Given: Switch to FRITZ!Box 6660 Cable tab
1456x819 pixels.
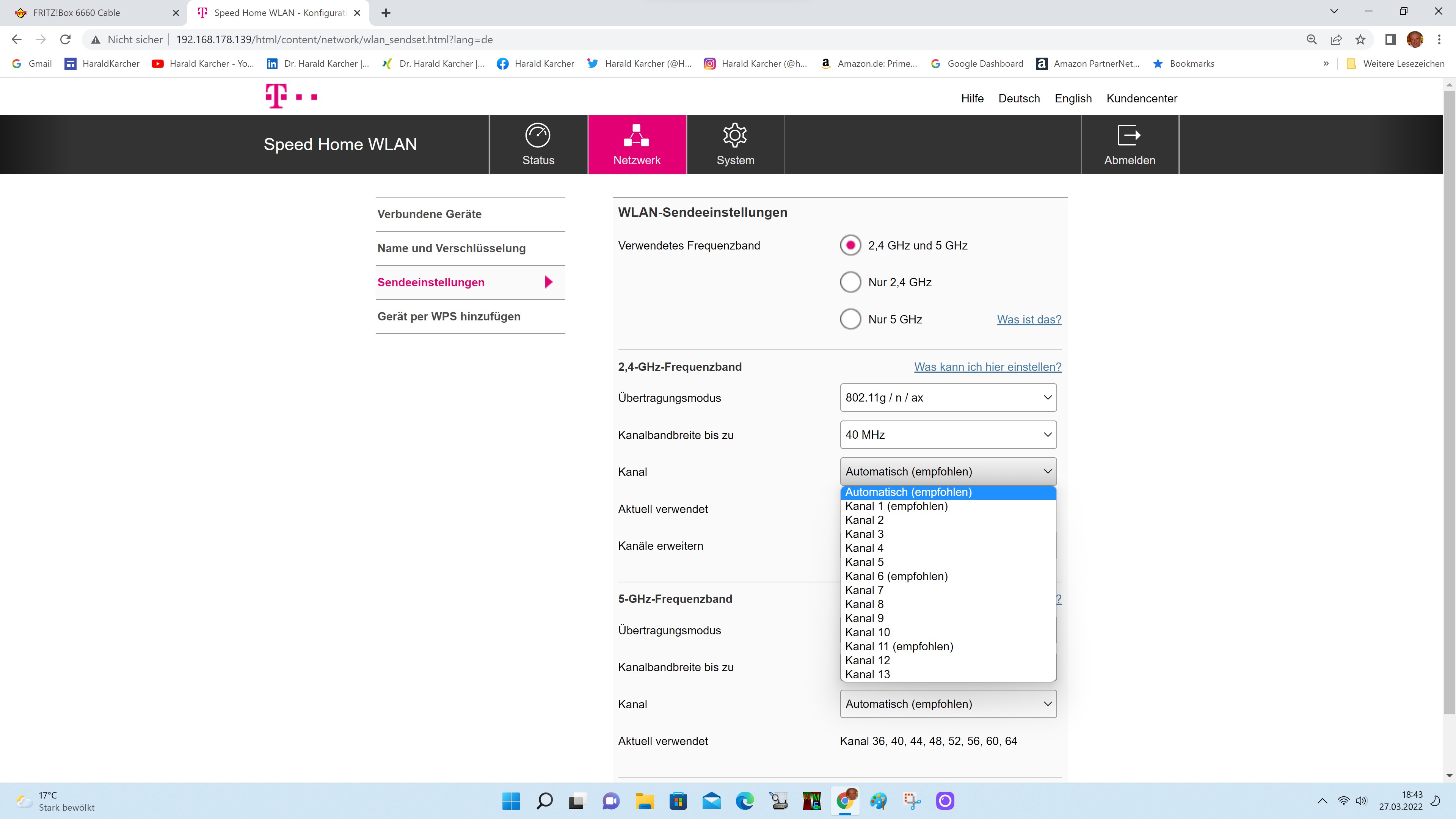Looking at the screenshot, I should 77,13.
